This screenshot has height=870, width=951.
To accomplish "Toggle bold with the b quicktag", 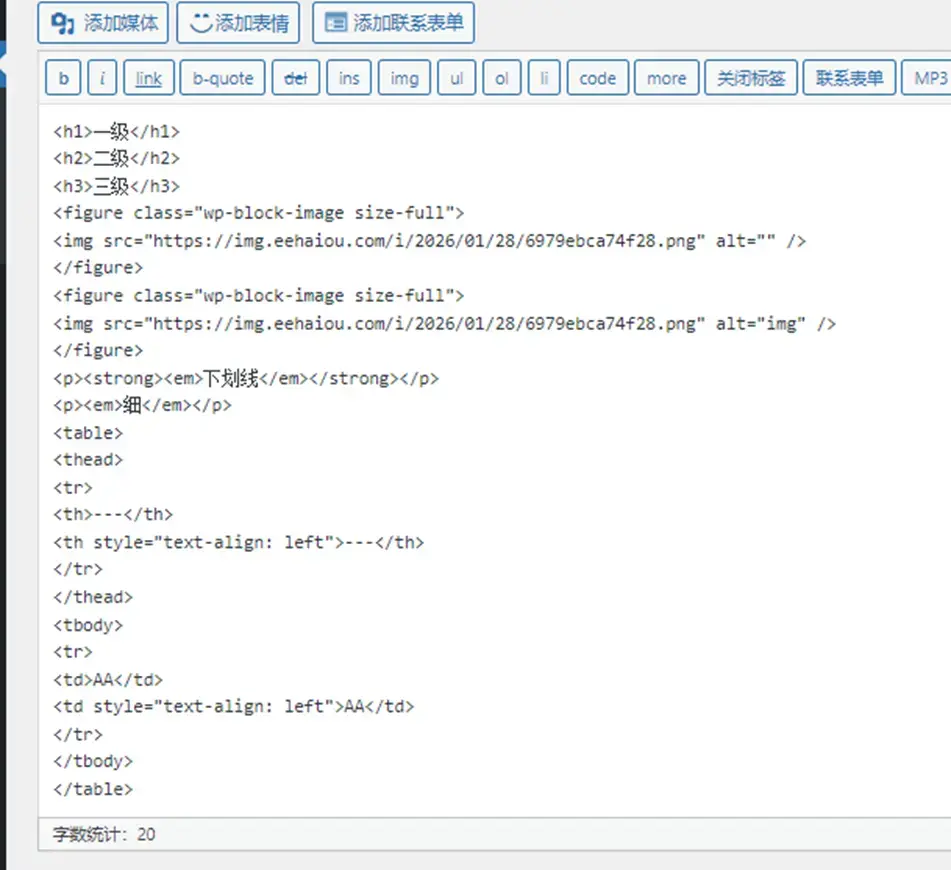I will [x=62, y=78].
